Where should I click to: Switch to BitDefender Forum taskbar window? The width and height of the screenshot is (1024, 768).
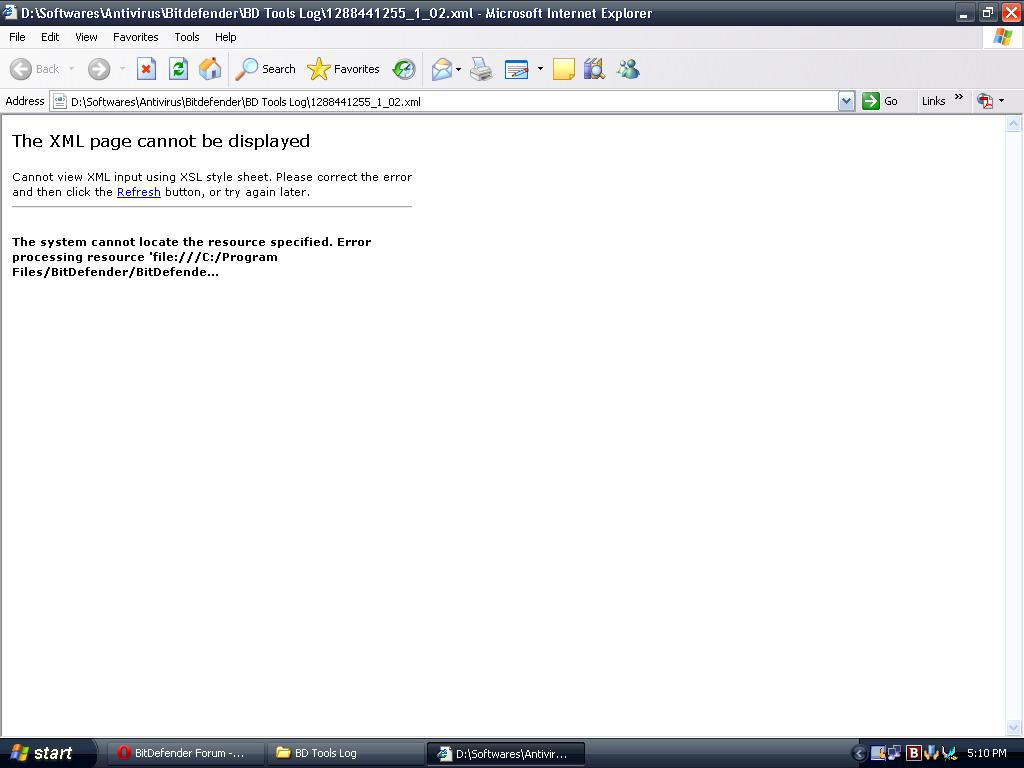(x=184, y=753)
